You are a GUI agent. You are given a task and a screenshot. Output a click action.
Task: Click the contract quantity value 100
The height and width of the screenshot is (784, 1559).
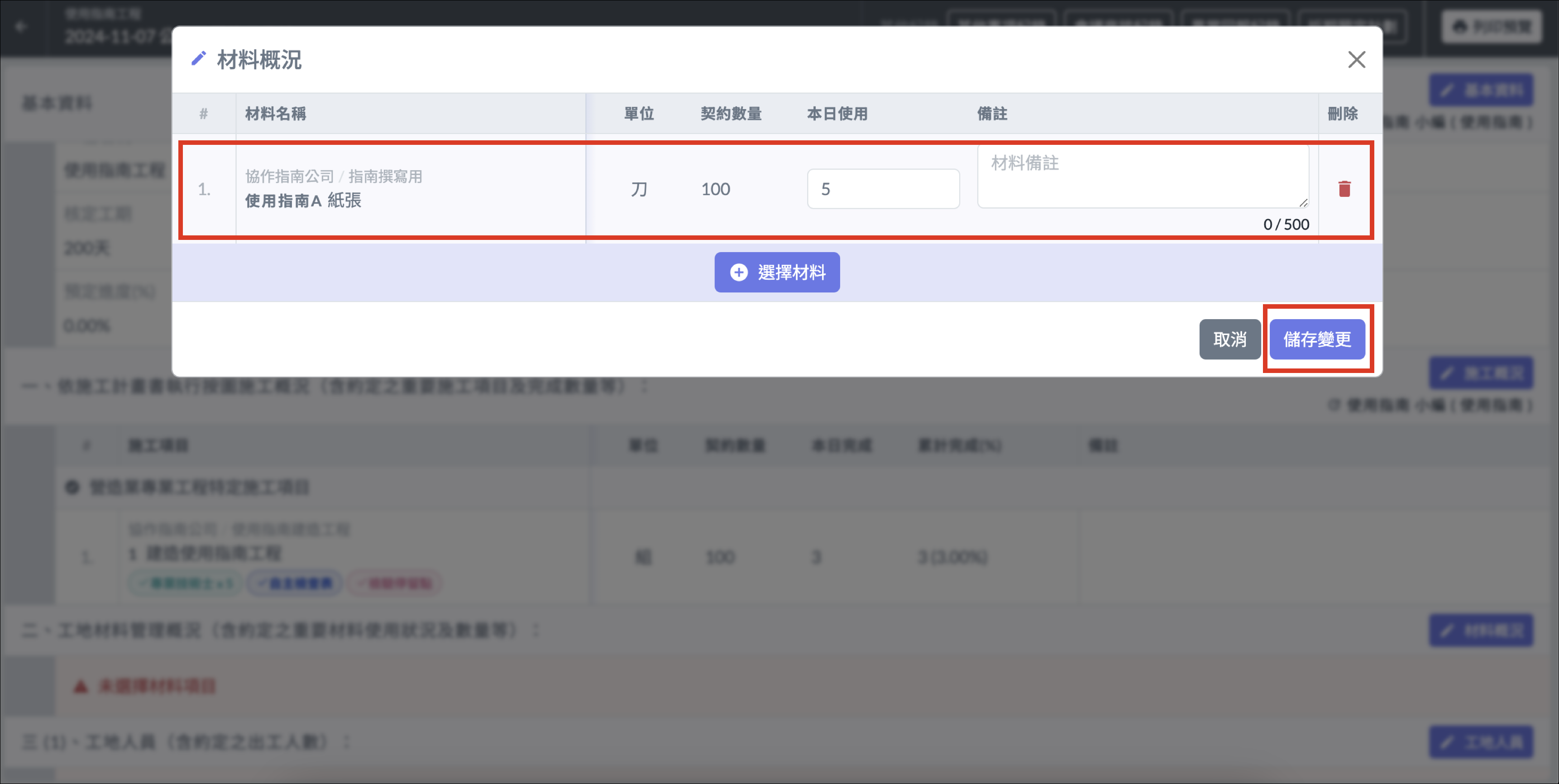[715, 189]
